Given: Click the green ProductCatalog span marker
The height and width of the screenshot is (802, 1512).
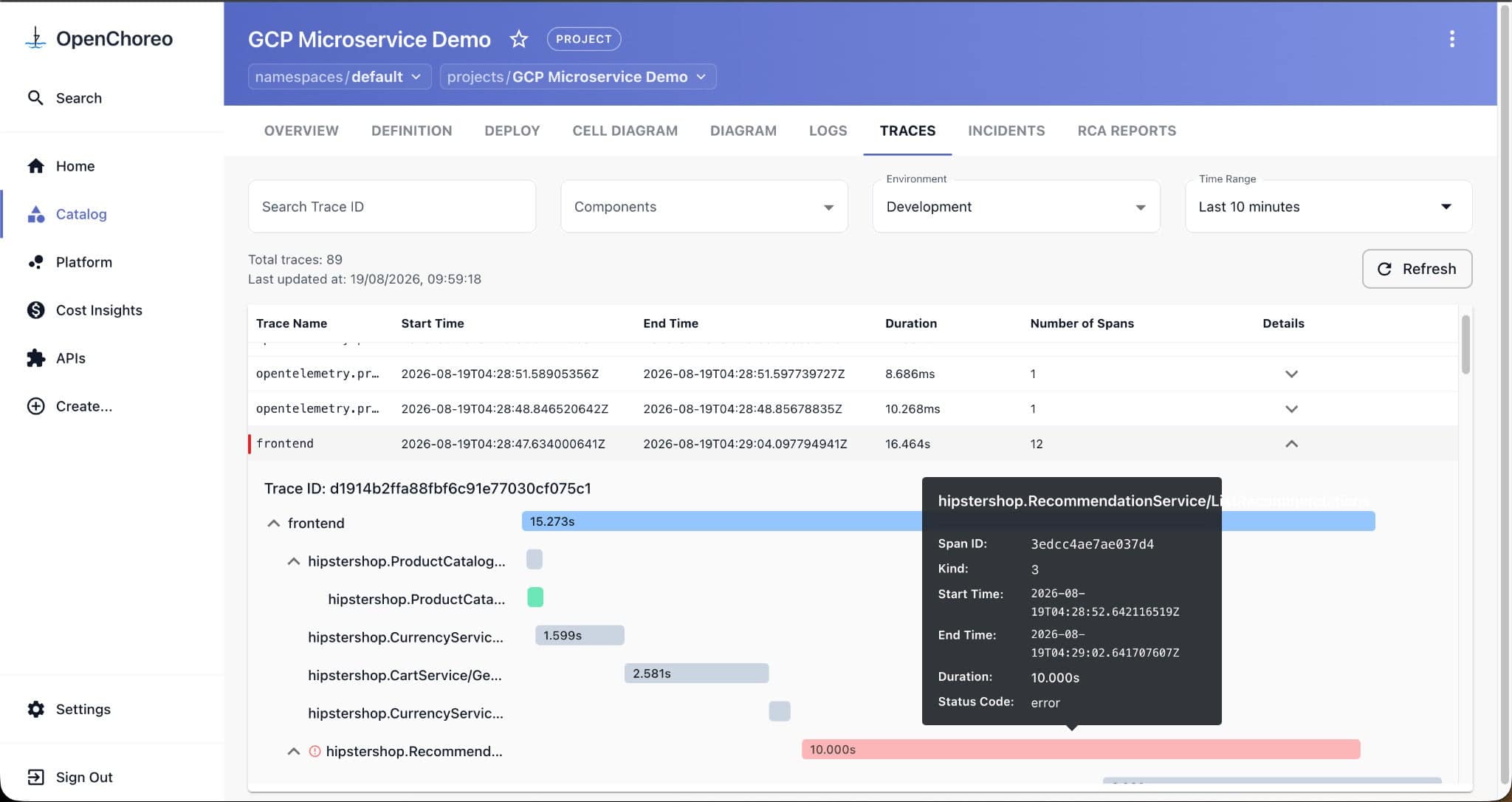Looking at the screenshot, I should [x=535, y=597].
